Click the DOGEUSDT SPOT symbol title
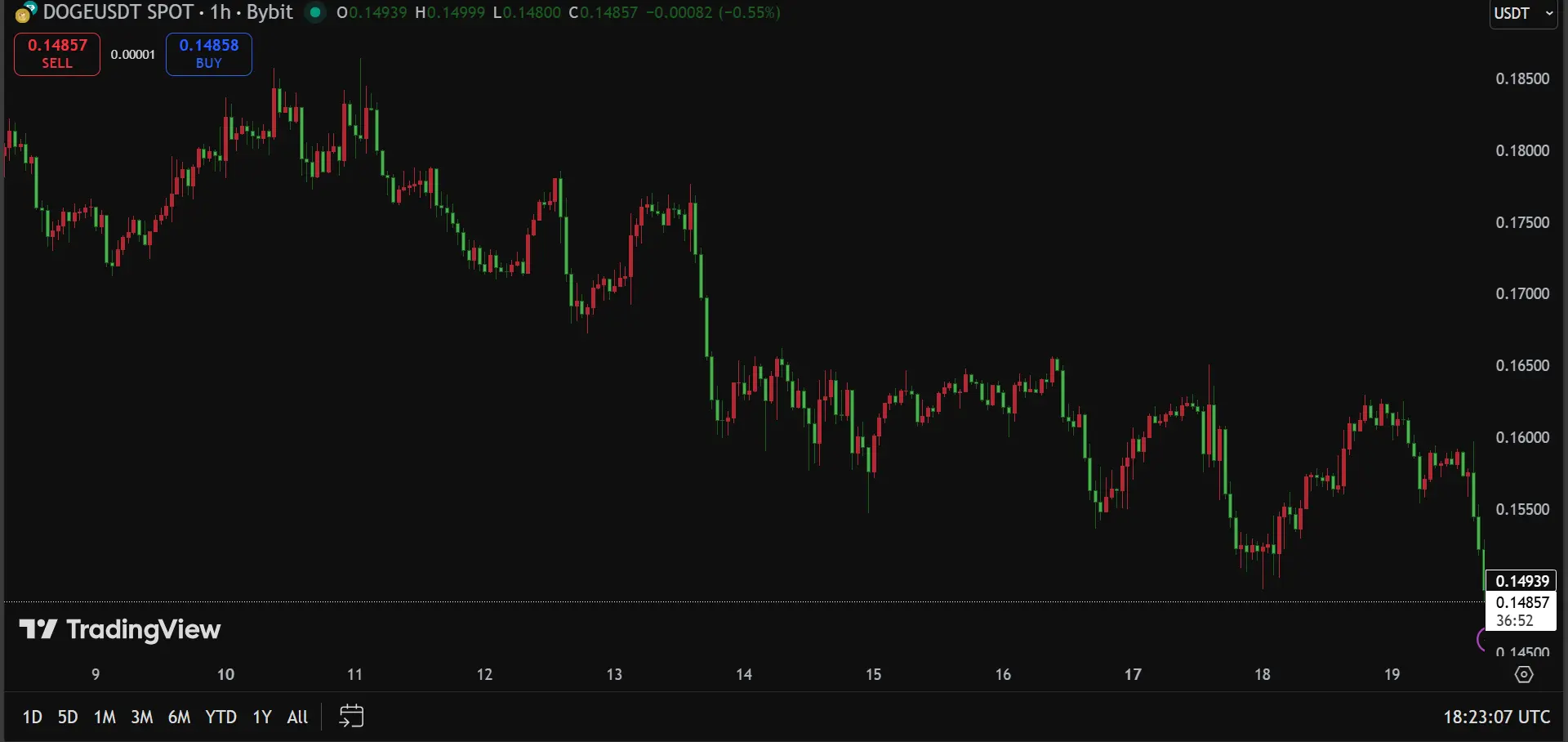This screenshot has width=1568, height=742. click(x=118, y=12)
